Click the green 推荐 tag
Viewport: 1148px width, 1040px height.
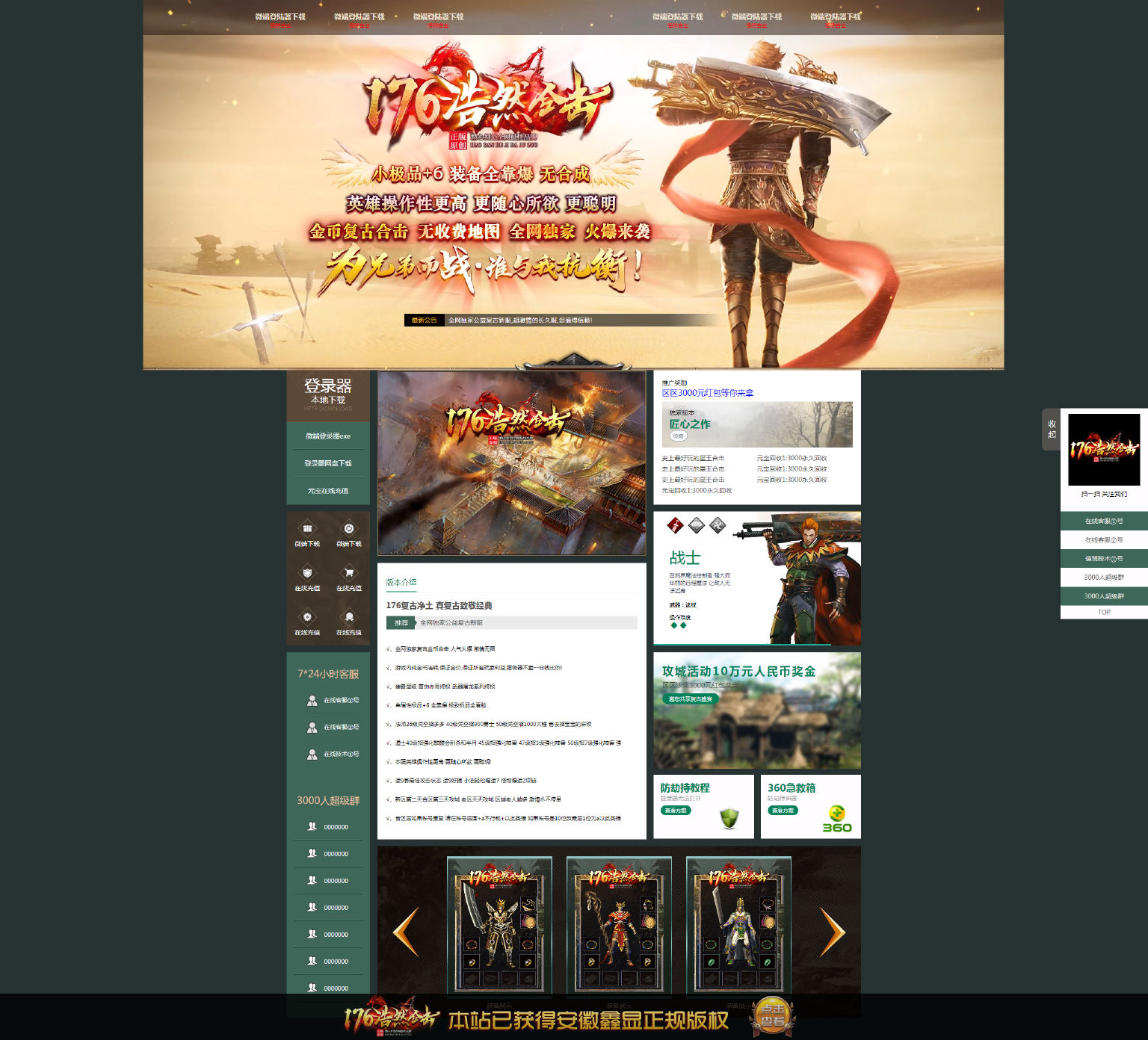point(401,622)
